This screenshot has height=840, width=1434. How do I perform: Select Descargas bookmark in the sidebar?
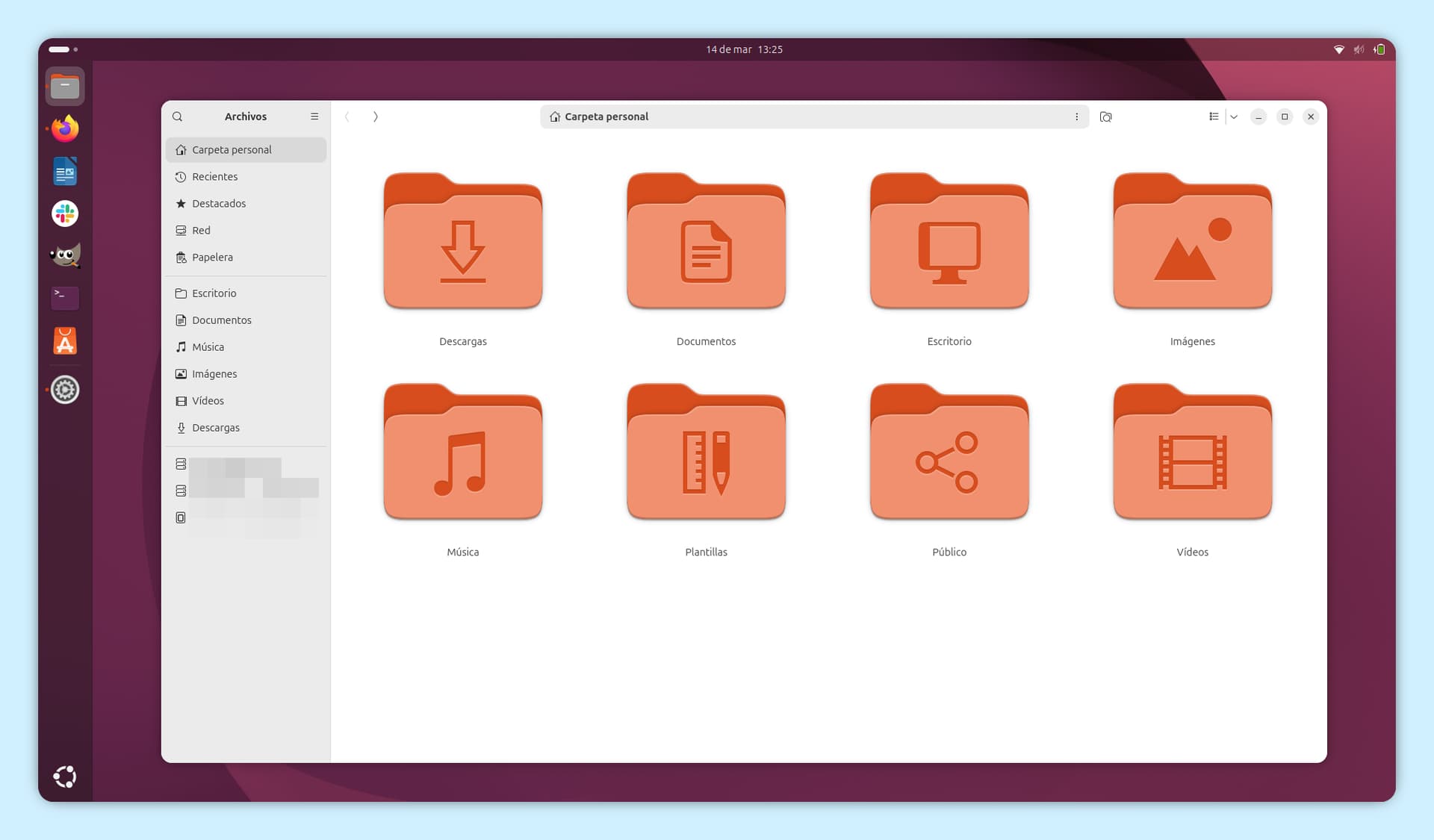(x=246, y=427)
